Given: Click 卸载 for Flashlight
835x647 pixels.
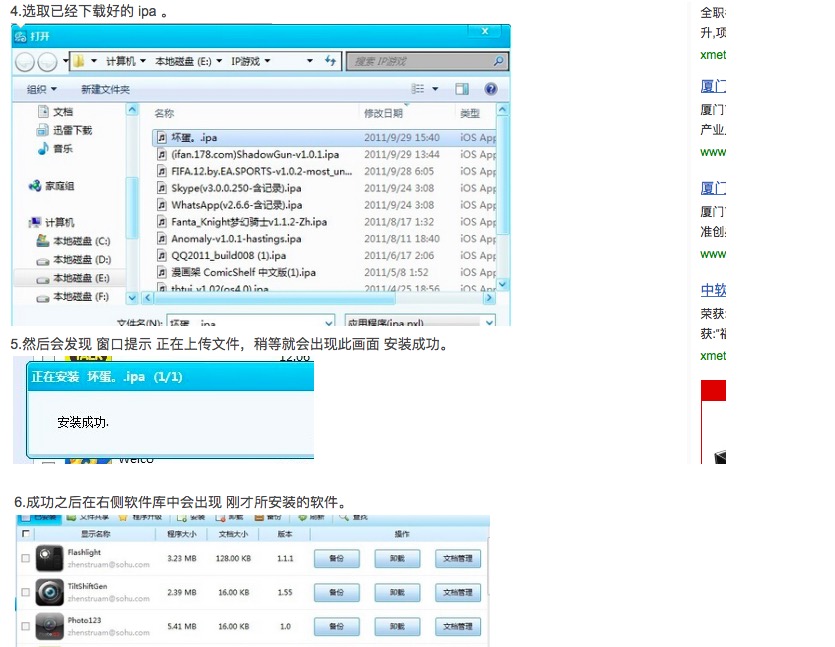Looking at the screenshot, I should (397, 559).
